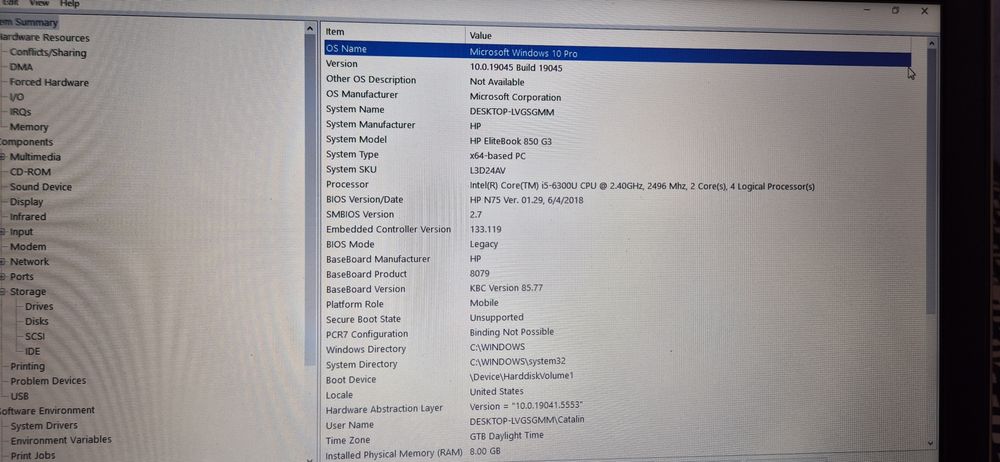Select Sound Device in the tree
This screenshot has width=1000, height=462.
tap(41, 187)
